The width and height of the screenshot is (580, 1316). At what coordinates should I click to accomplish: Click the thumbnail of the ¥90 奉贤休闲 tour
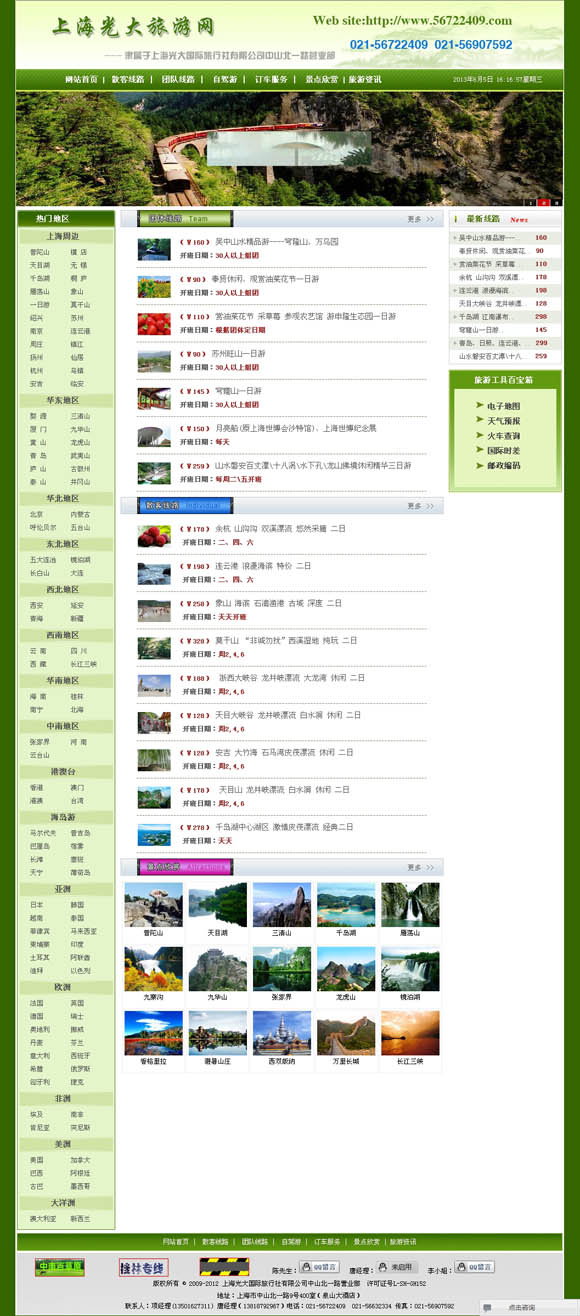[154, 286]
